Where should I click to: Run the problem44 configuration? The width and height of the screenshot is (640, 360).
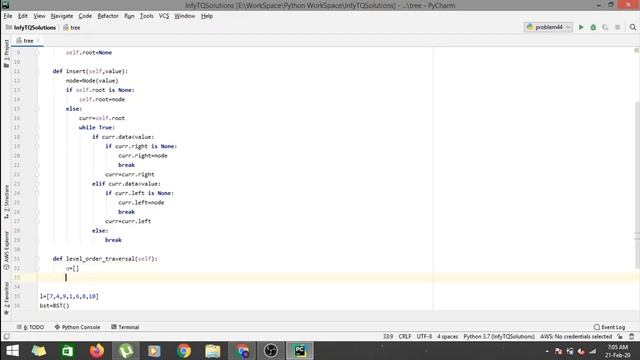pos(581,27)
